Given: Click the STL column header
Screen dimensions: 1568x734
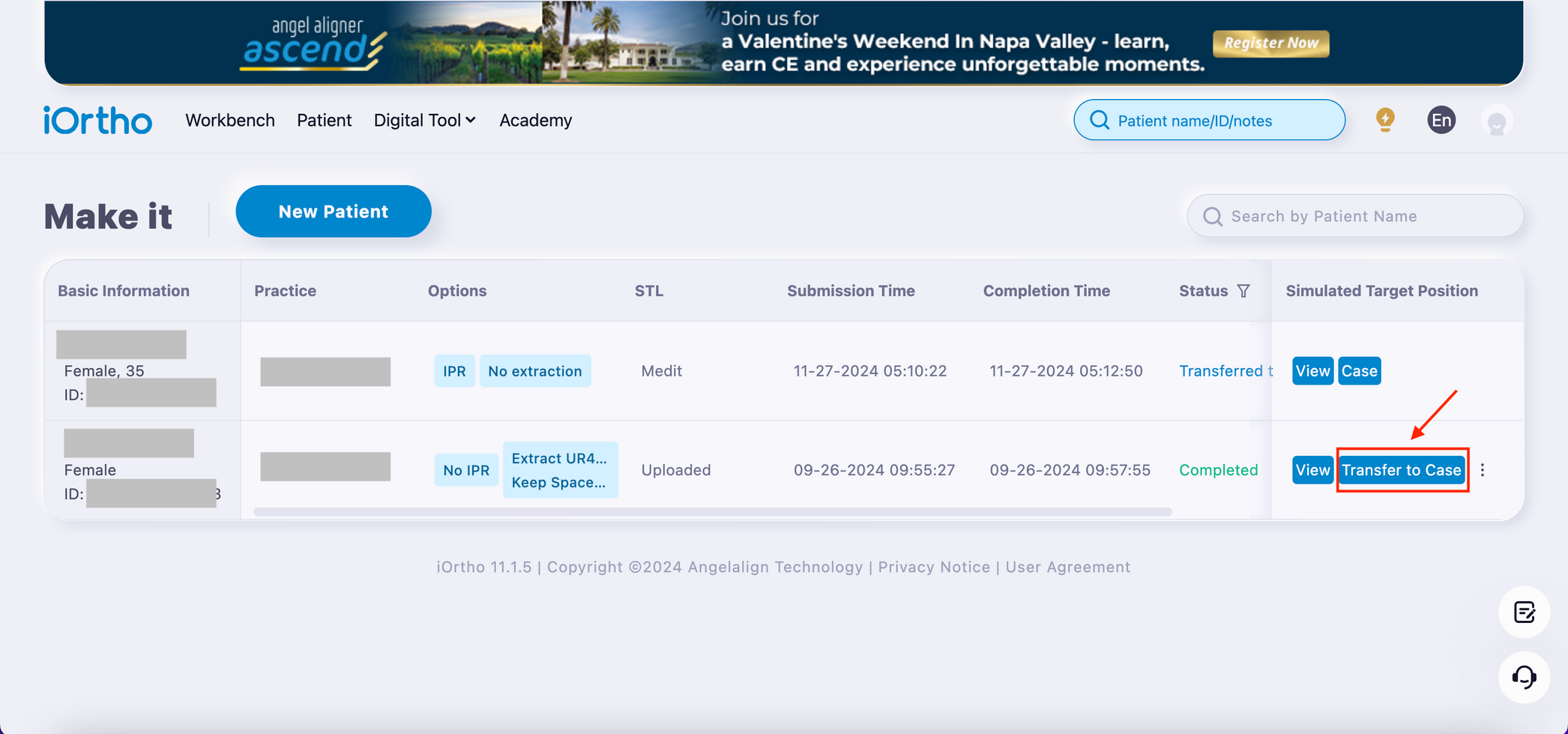Looking at the screenshot, I should click(649, 291).
